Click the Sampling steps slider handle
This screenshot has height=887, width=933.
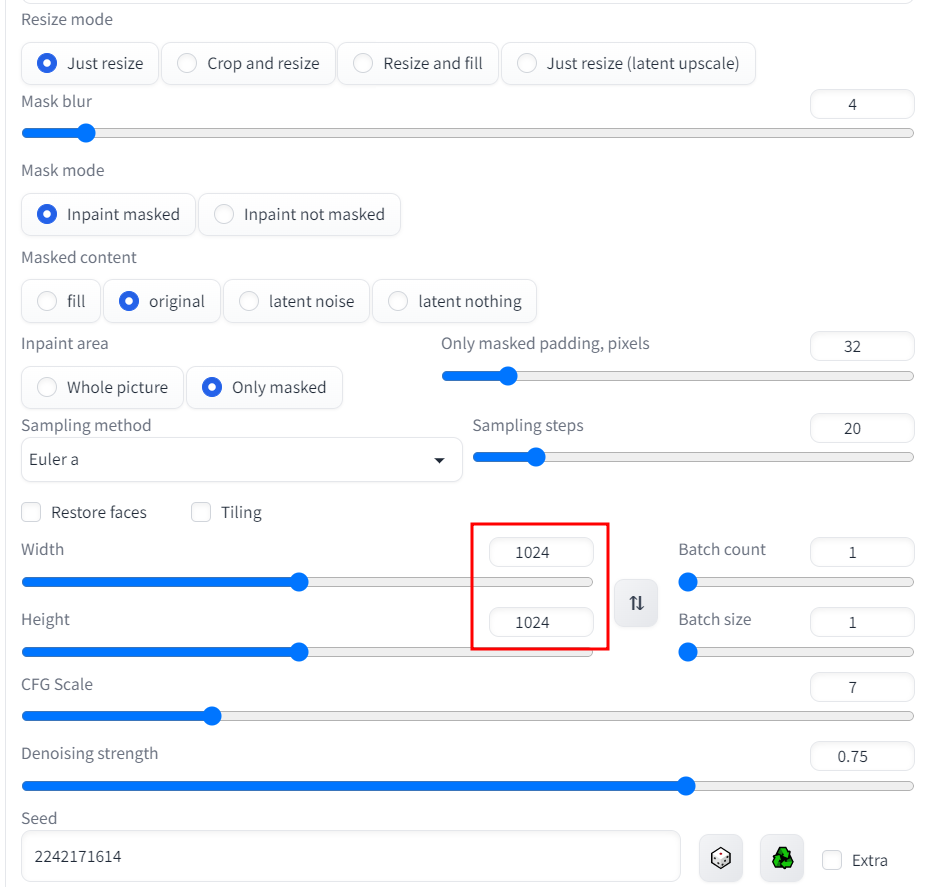pos(536,457)
